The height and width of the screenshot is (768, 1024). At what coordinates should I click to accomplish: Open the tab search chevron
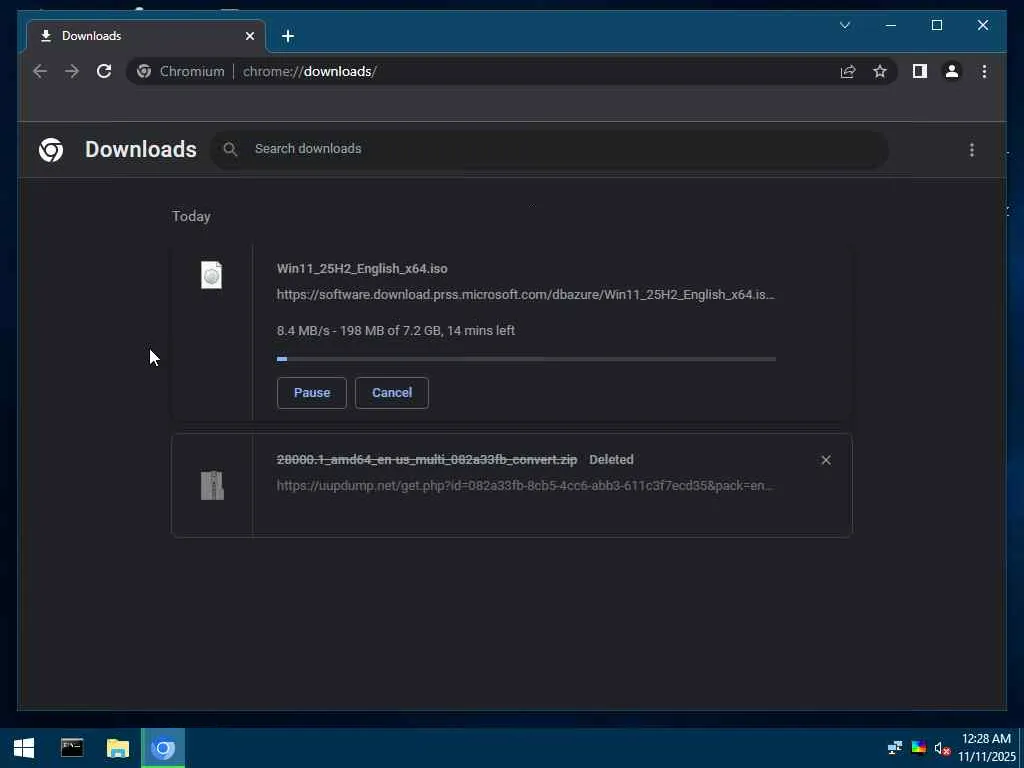click(844, 25)
